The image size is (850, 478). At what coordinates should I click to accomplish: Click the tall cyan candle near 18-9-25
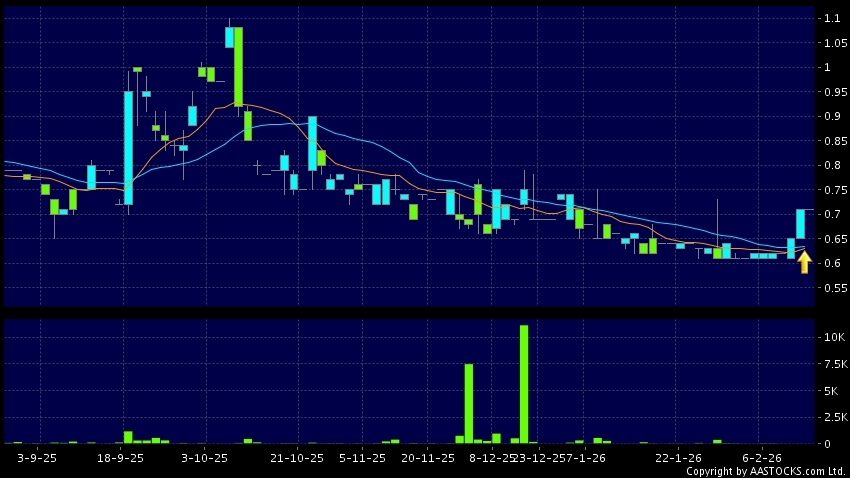click(128, 147)
